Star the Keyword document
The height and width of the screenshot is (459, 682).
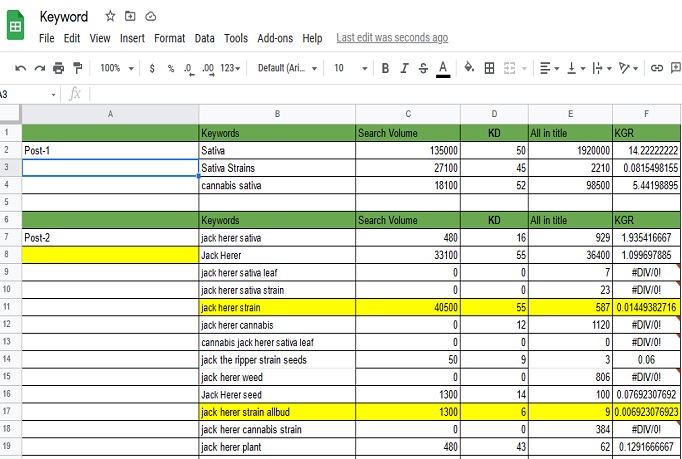click(x=110, y=17)
